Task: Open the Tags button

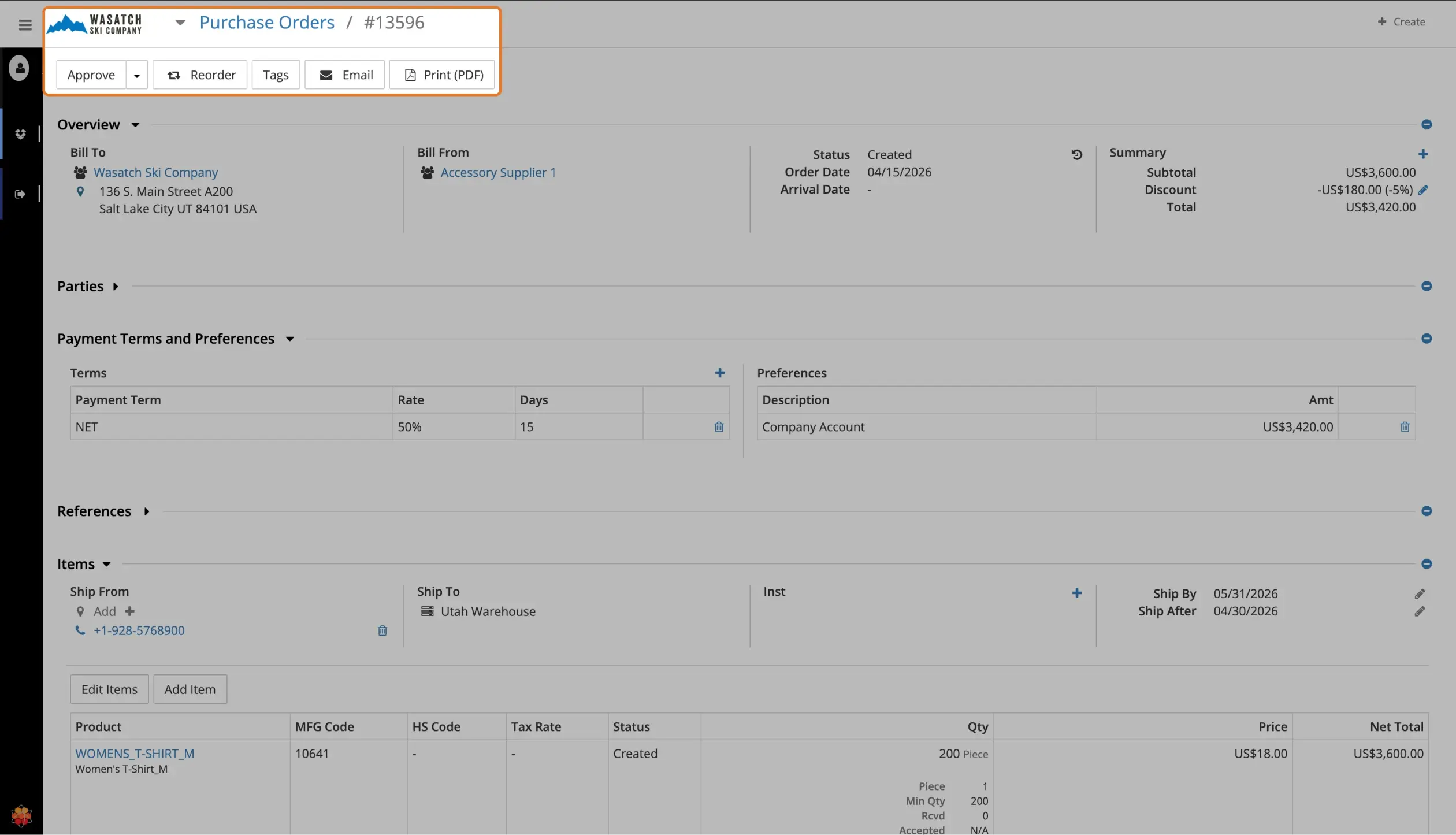Action: [x=276, y=75]
